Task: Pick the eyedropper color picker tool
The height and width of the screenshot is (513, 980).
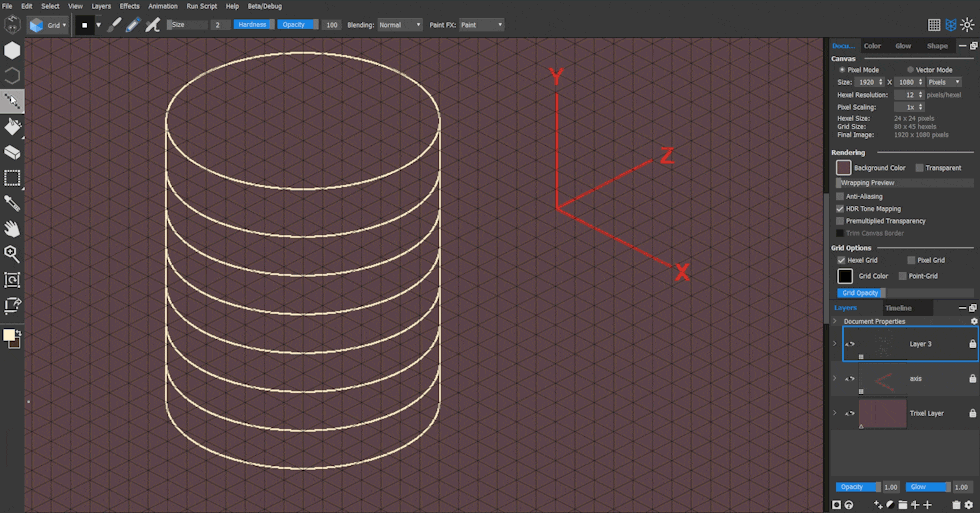Action: click(x=12, y=203)
